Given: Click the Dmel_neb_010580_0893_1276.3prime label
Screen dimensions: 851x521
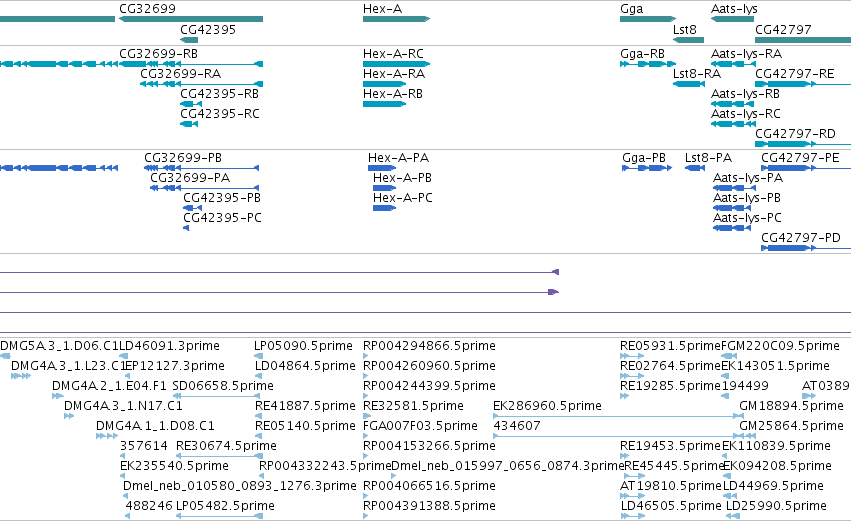Looking at the screenshot, I should pyautogui.click(x=240, y=486).
